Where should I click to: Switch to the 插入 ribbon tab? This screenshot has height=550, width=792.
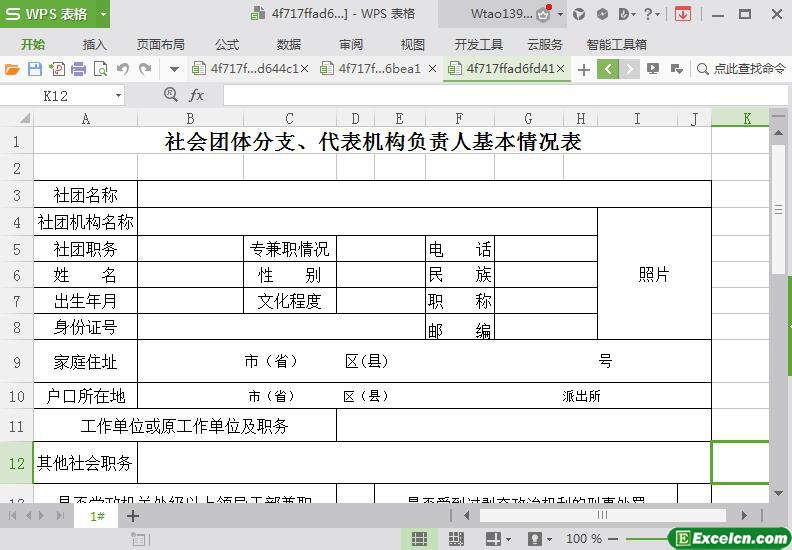coord(94,44)
